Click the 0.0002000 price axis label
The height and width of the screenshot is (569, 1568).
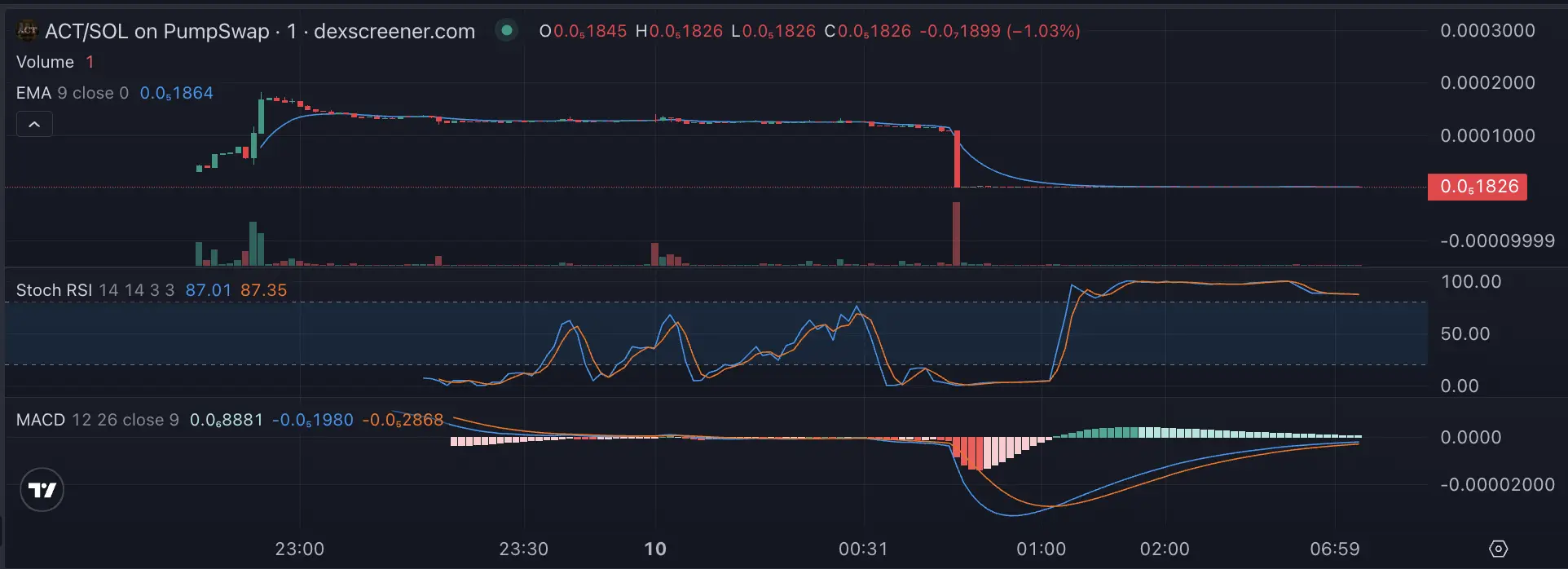point(1488,83)
